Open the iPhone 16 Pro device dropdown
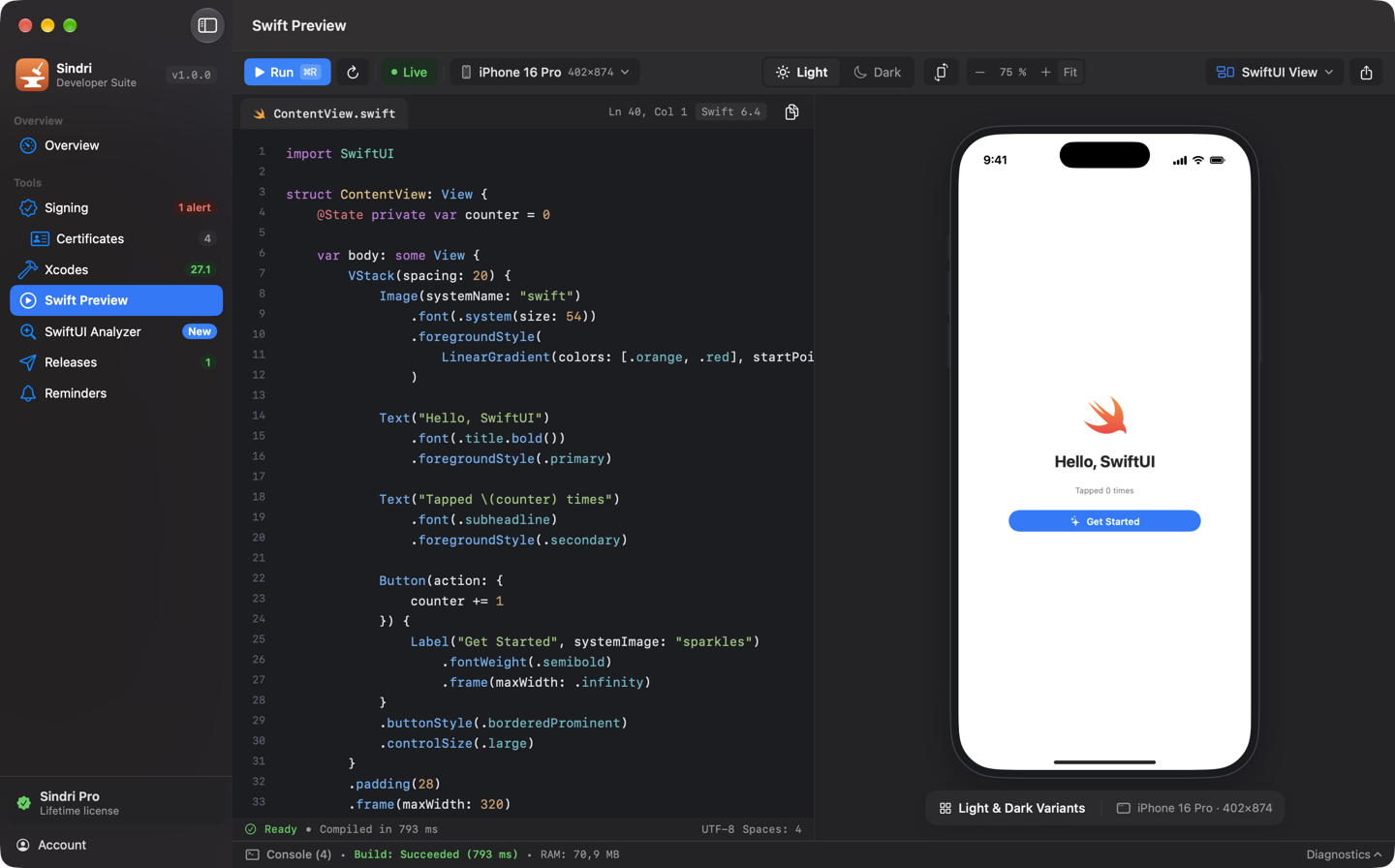Viewport: 1395px width, 868px height. 544,73
